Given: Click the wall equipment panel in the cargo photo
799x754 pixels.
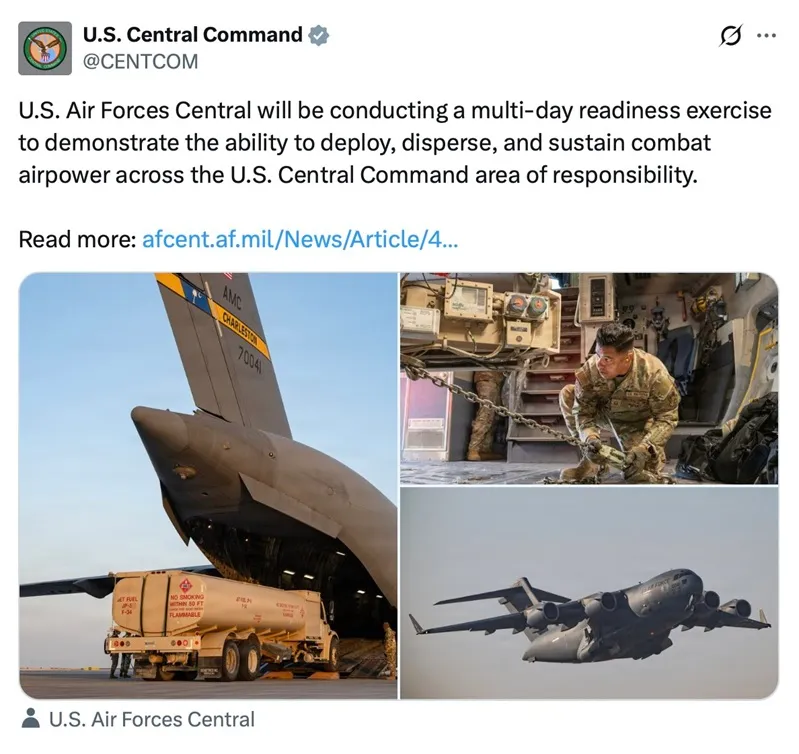Looking at the screenshot, I should point(474,311).
